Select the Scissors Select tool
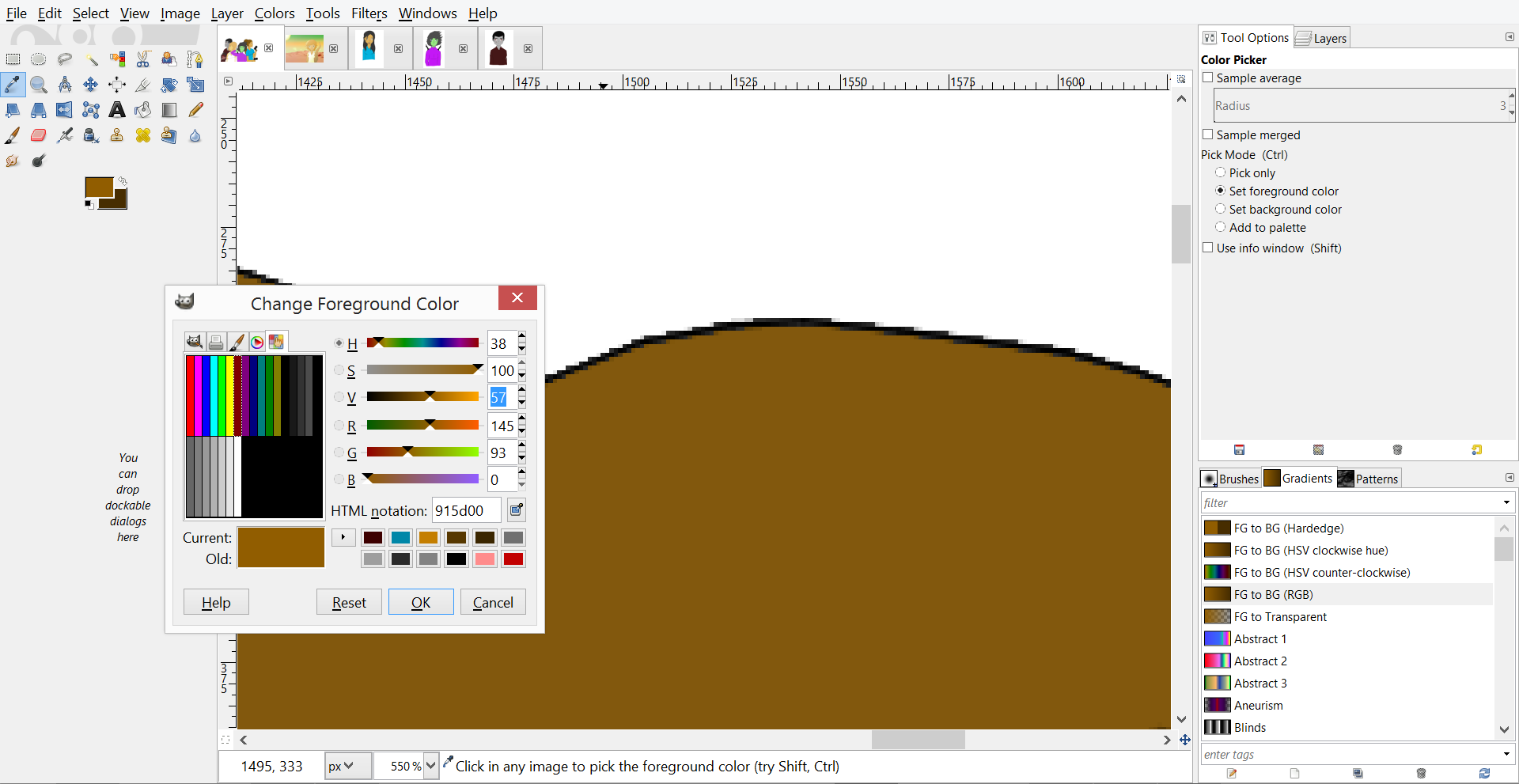 pos(143,59)
